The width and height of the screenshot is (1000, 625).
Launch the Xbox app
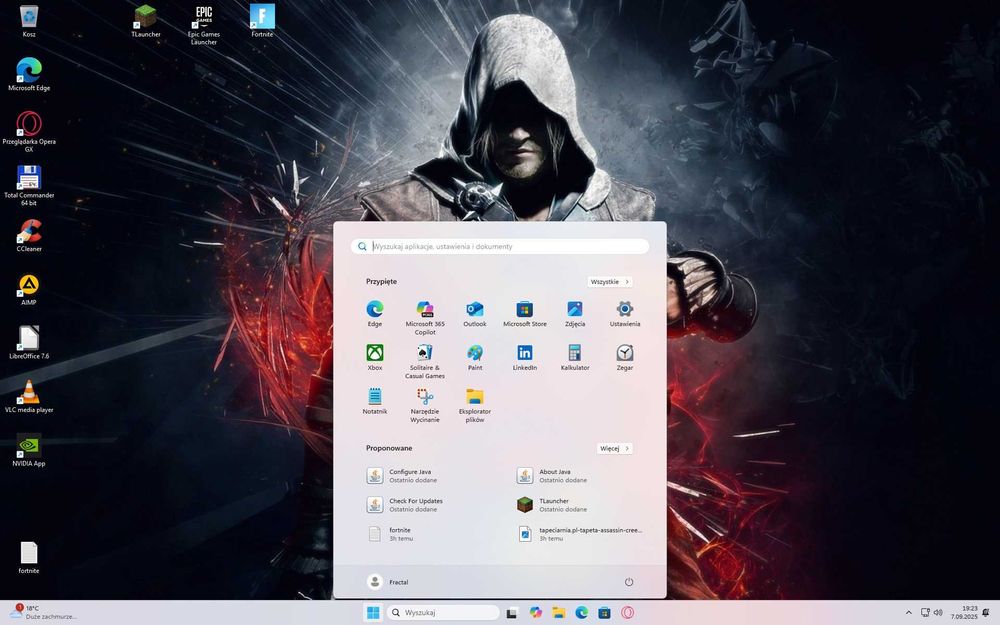[374, 357]
